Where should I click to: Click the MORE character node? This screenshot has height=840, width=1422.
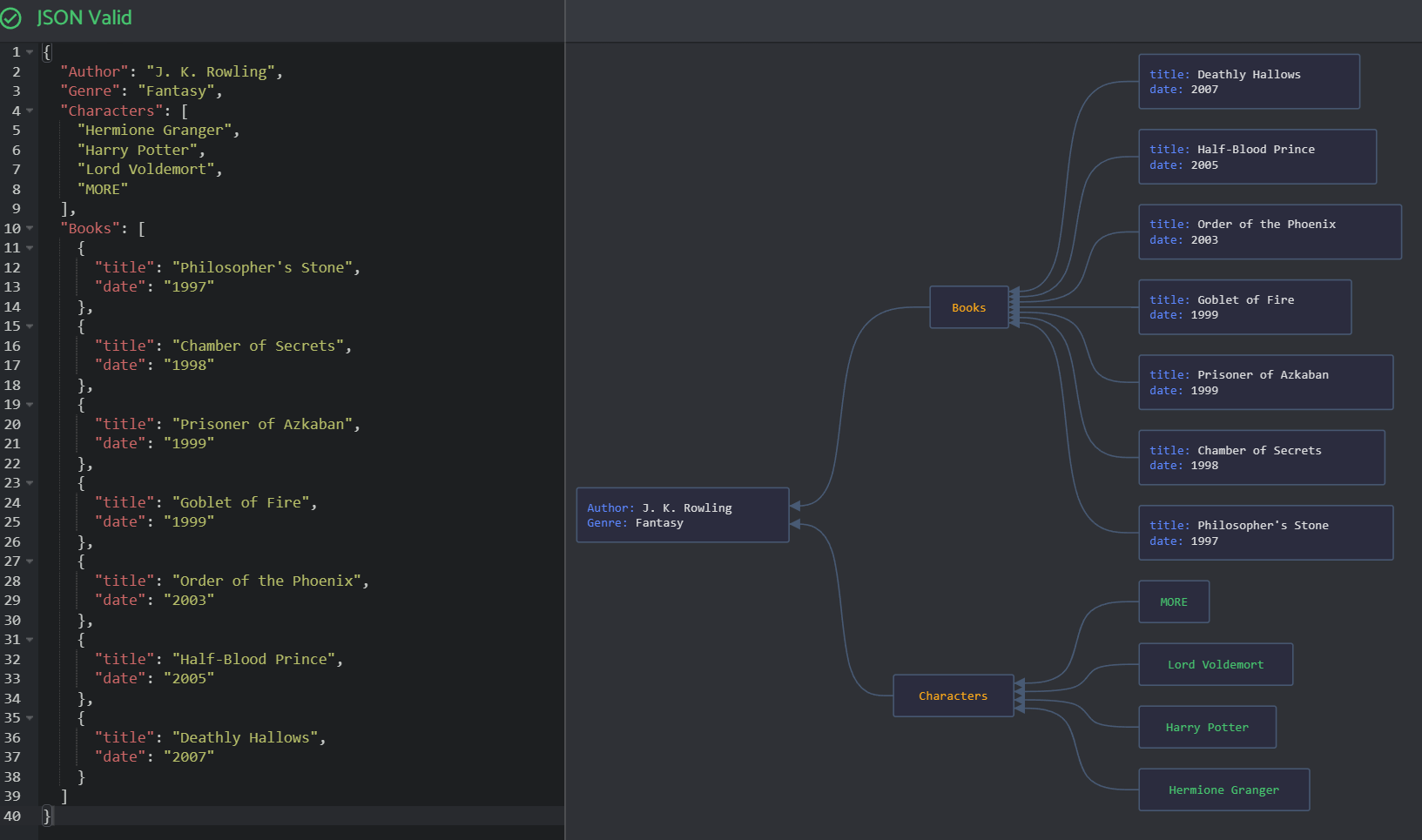click(x=1173, y=601)
